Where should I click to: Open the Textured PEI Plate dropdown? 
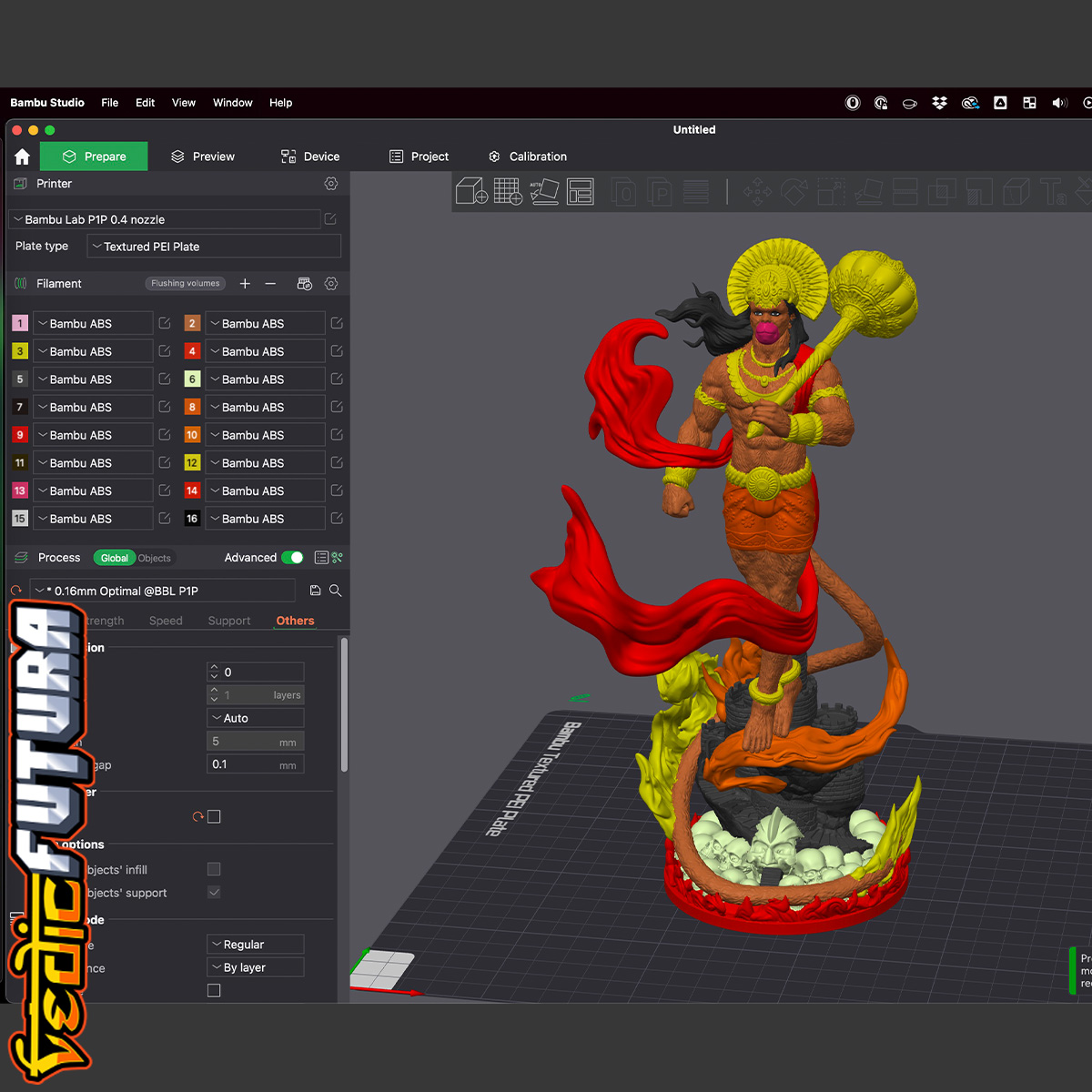(214, 247)
